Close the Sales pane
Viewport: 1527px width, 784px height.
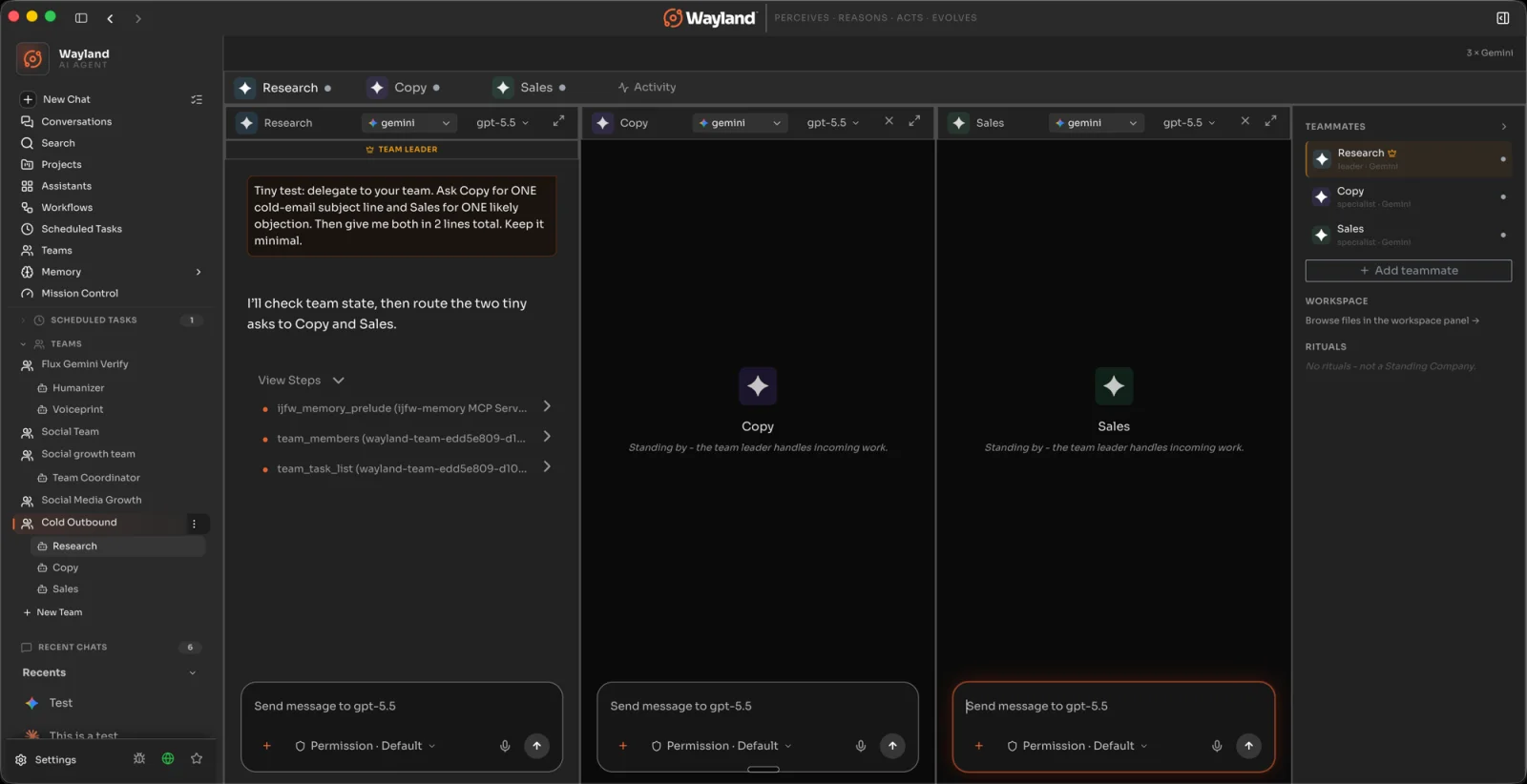[x=1245, y=121]
